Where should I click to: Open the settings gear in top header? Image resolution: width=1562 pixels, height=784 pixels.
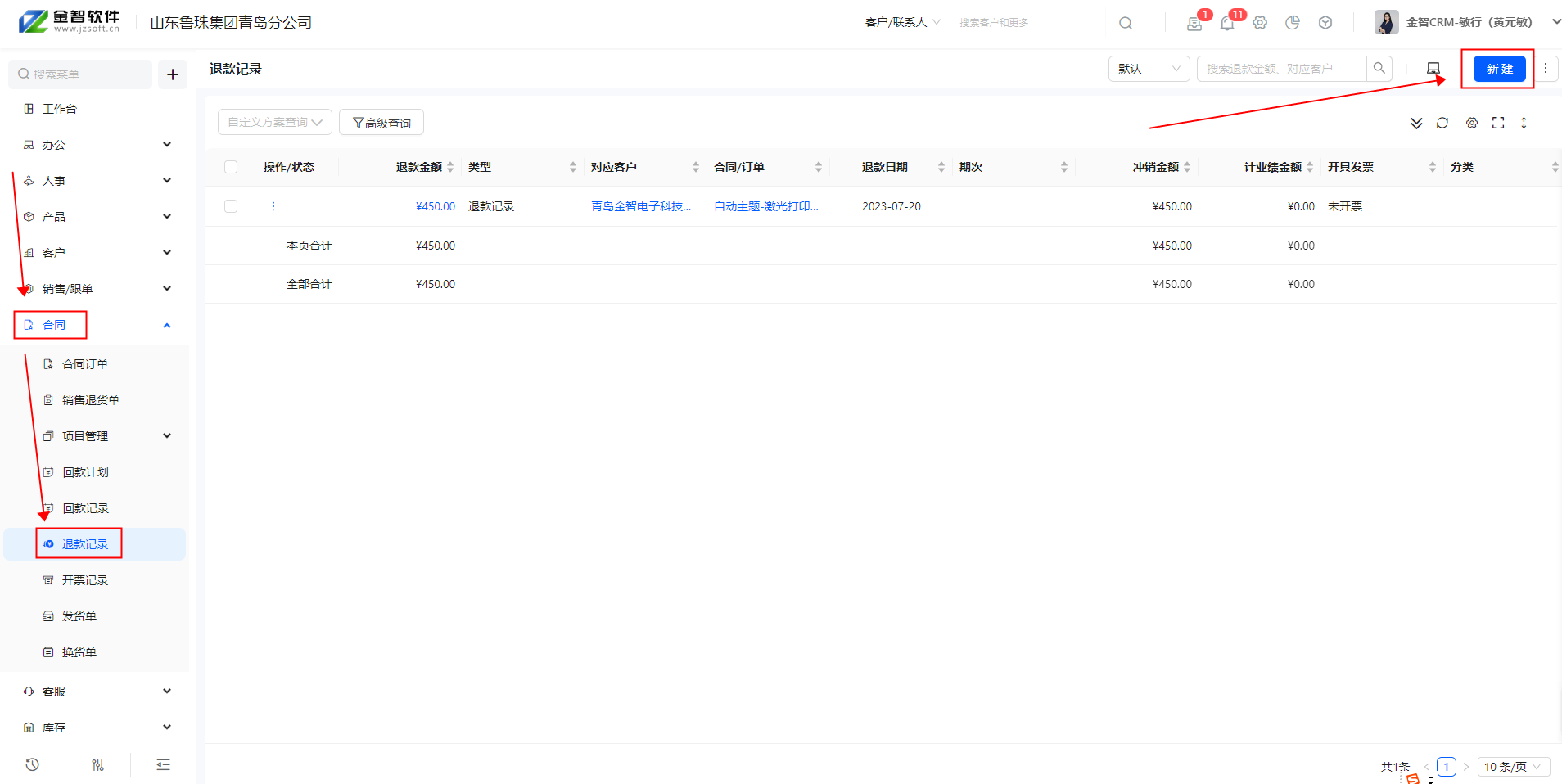[x=1260, y=23]
